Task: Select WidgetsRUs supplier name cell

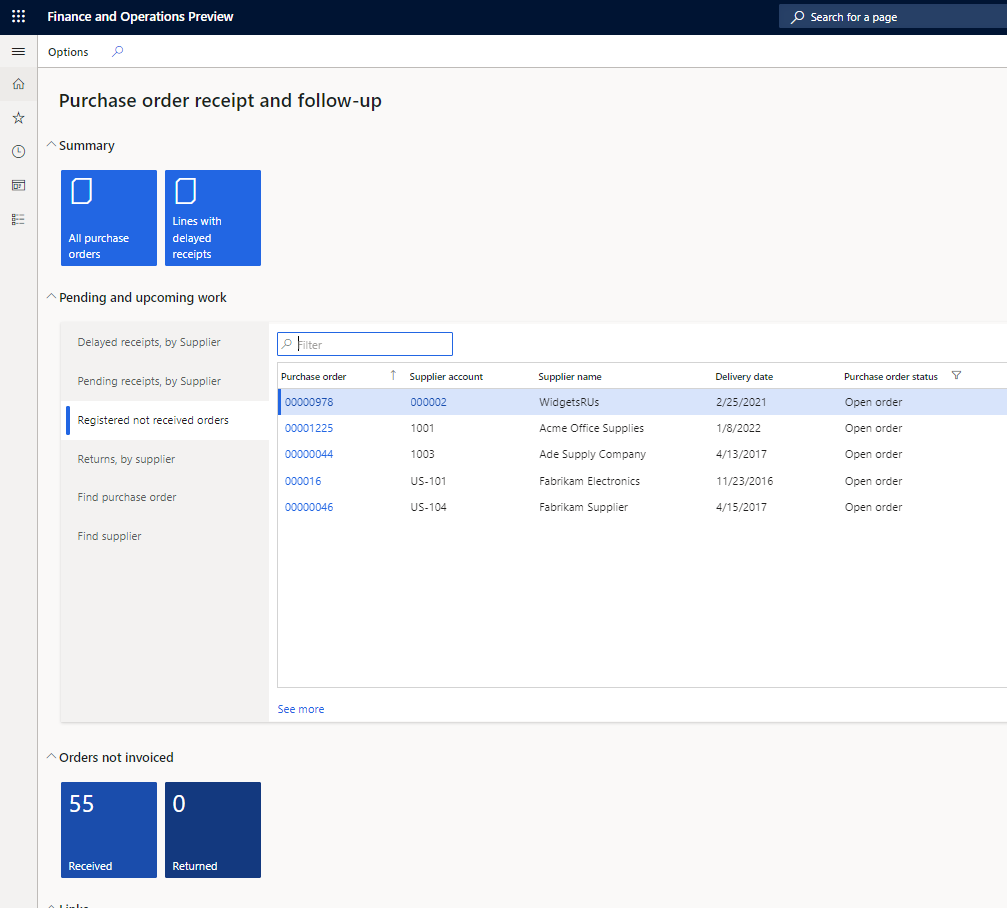Action: coord(569,403)
